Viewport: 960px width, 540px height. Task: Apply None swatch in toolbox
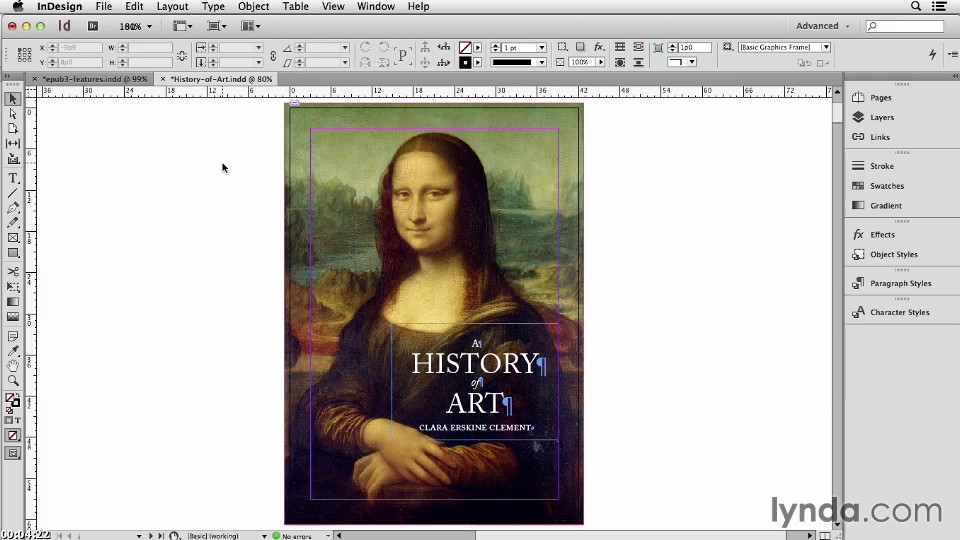coord(13,435)
